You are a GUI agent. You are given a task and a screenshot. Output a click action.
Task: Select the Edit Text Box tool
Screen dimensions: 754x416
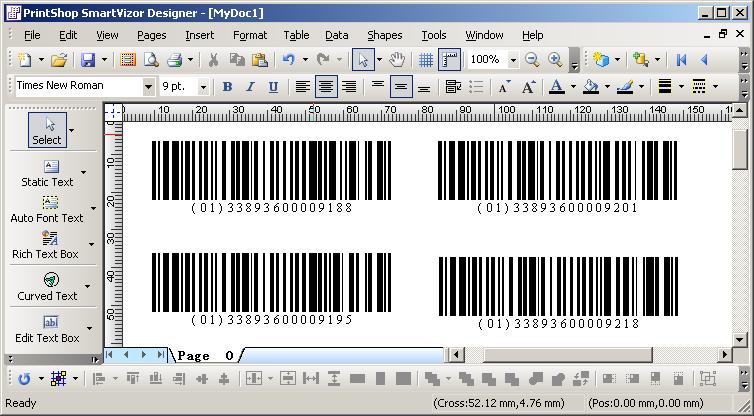tap(47, 329)
